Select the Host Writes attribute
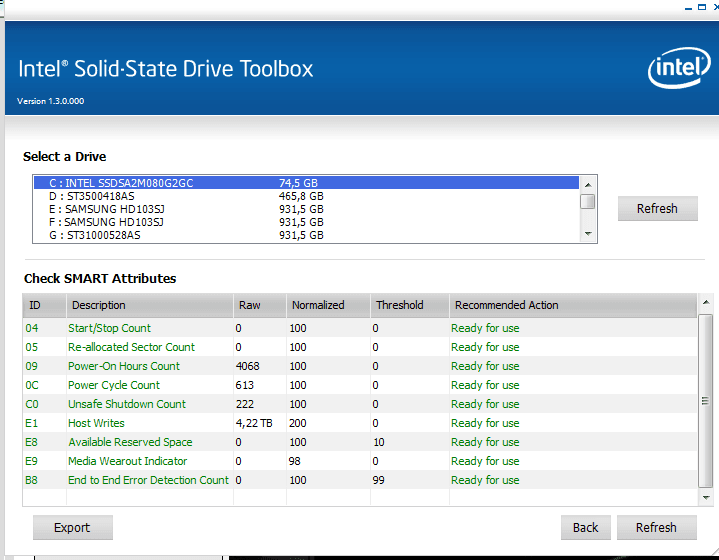The image size is (719, 560). pos(360,423)
